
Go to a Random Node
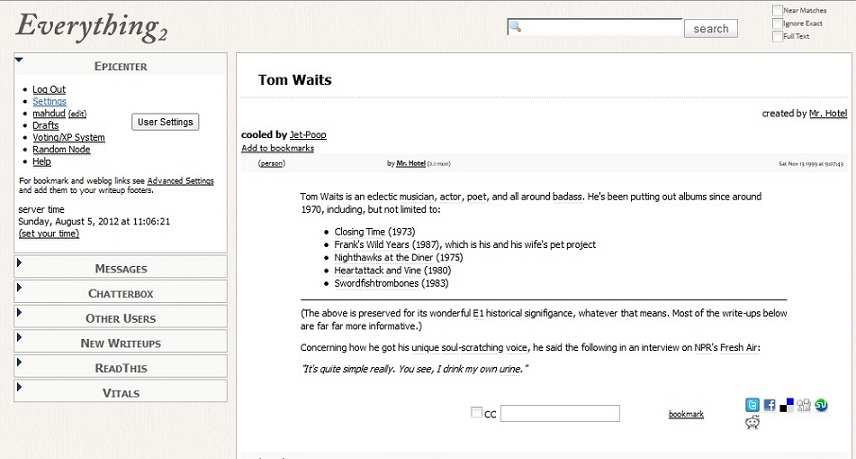click(61, 150)
